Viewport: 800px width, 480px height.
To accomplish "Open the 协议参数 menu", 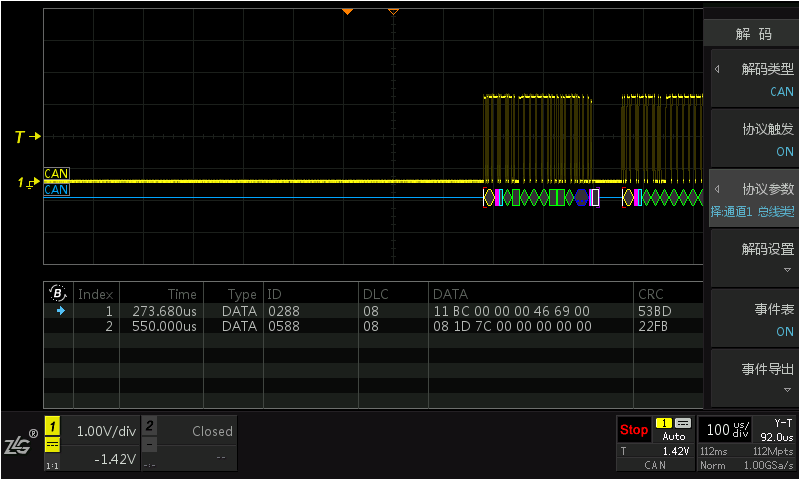I will click(754, 199).
